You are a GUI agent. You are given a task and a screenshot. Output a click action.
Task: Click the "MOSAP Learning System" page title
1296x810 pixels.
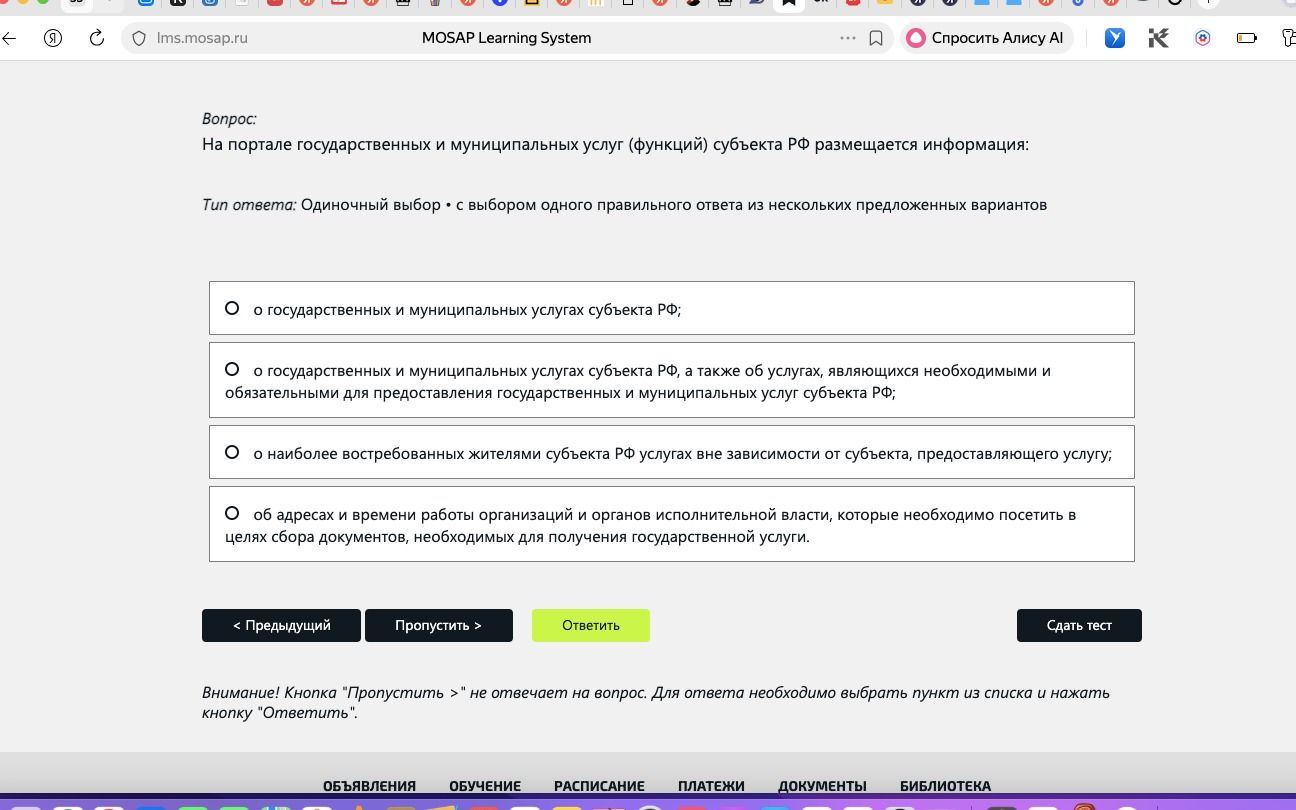click(506, 38)
